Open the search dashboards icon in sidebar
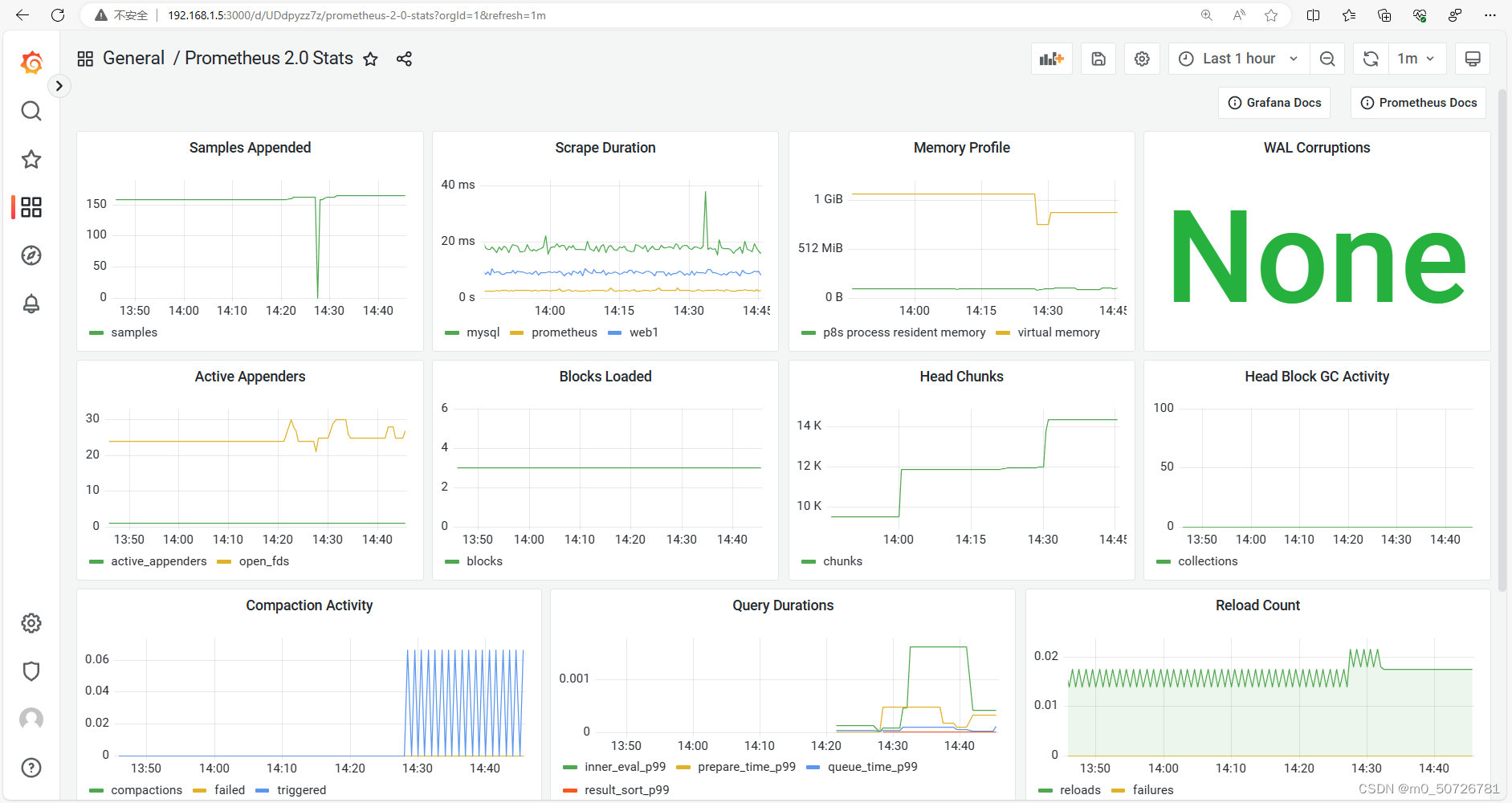The width and height of the screenshot is (1512, 803). (31, 111)
